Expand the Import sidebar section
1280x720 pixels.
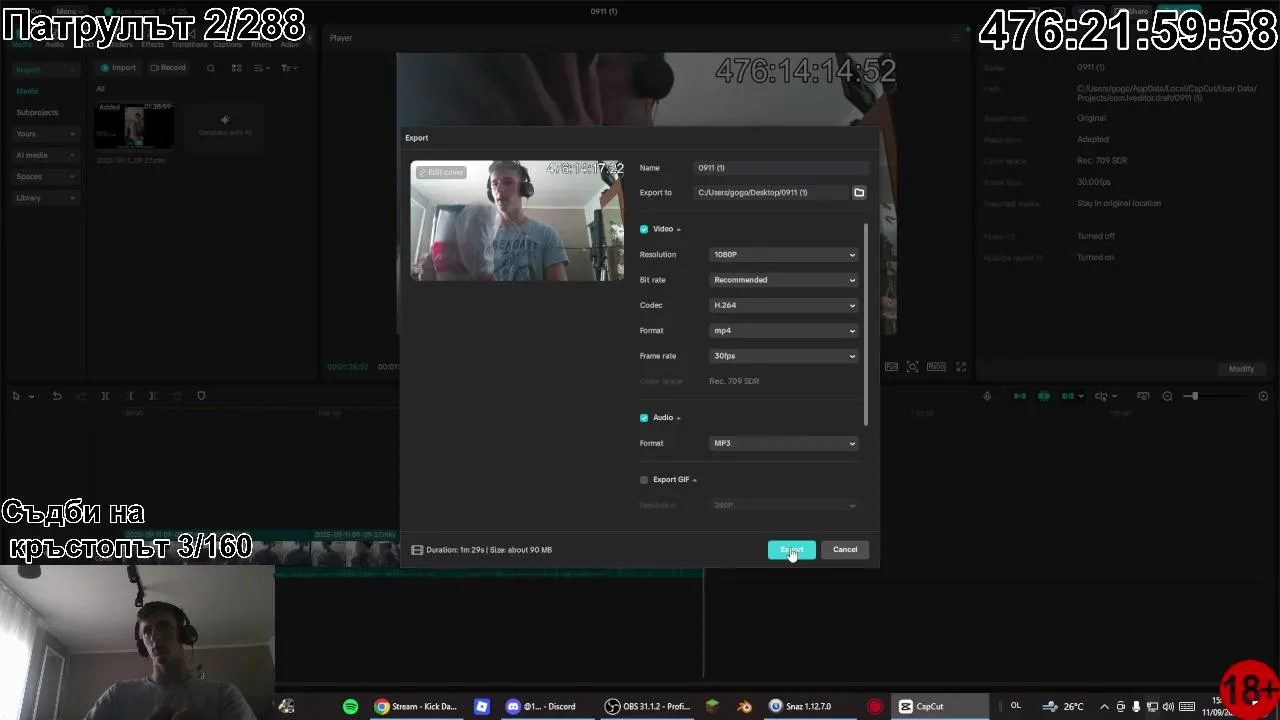[45, 70]
